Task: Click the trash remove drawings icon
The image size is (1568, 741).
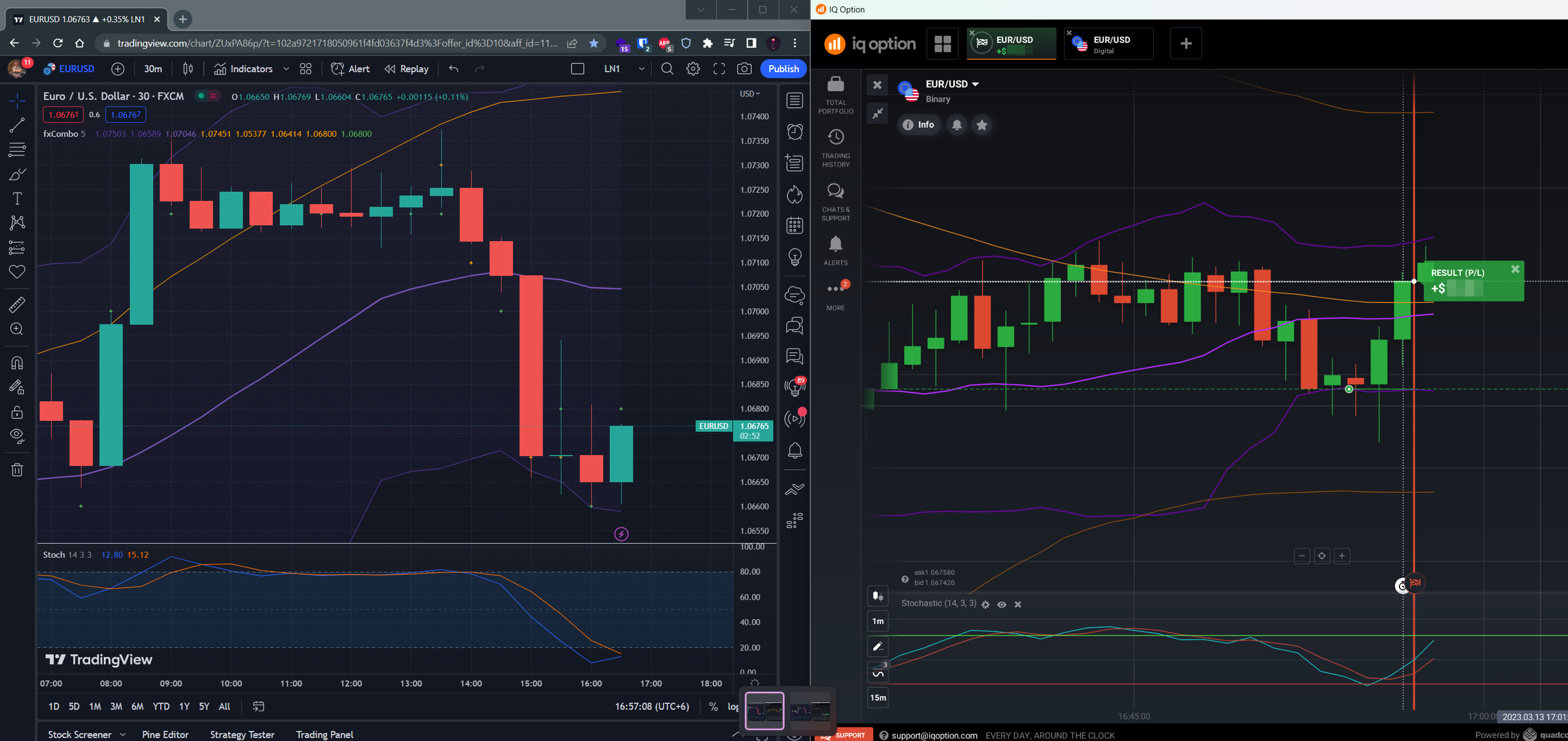Action: (x=17, y=470)
